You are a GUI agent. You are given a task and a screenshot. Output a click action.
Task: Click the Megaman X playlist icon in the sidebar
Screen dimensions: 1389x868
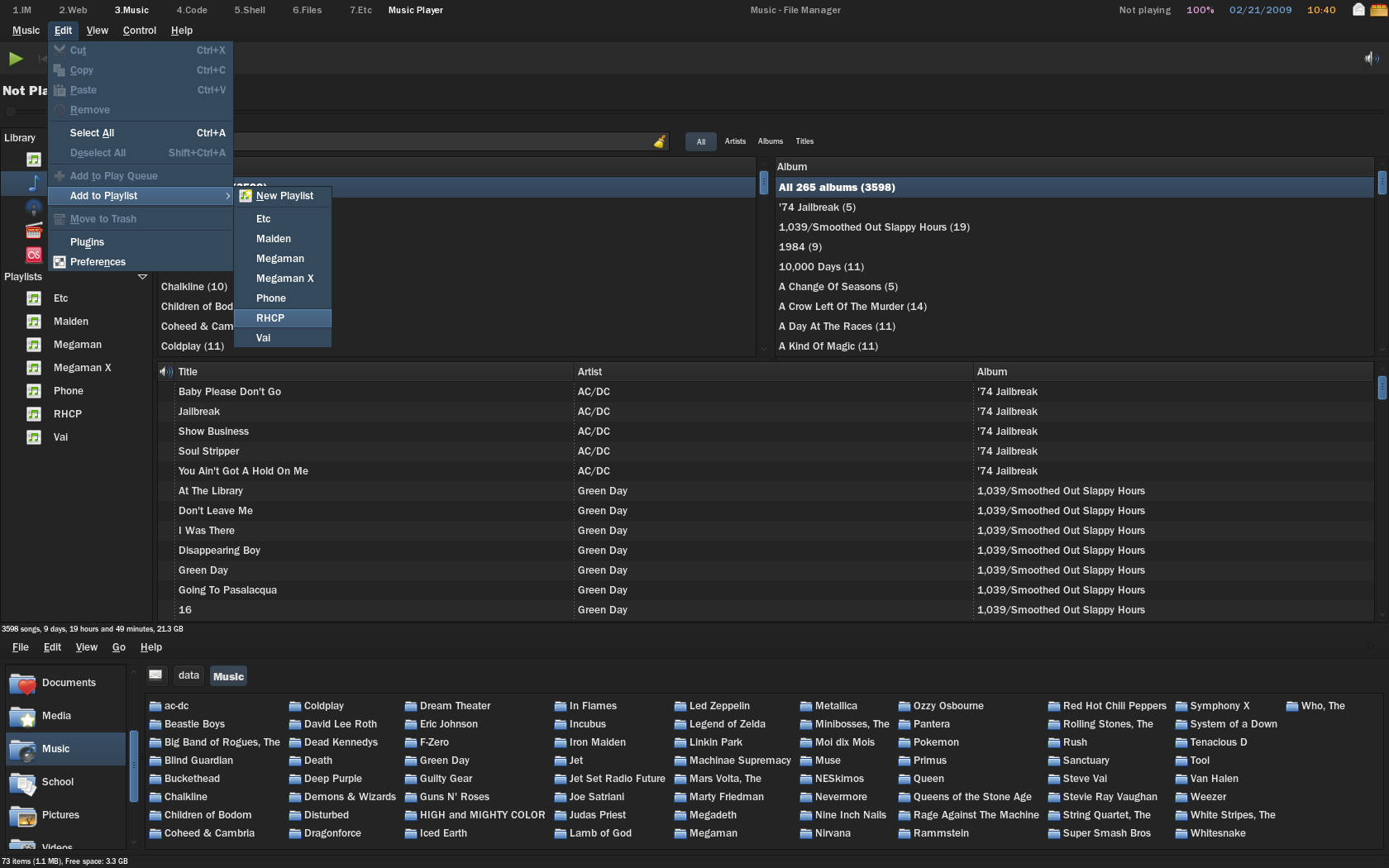click(x=34, y=368)
